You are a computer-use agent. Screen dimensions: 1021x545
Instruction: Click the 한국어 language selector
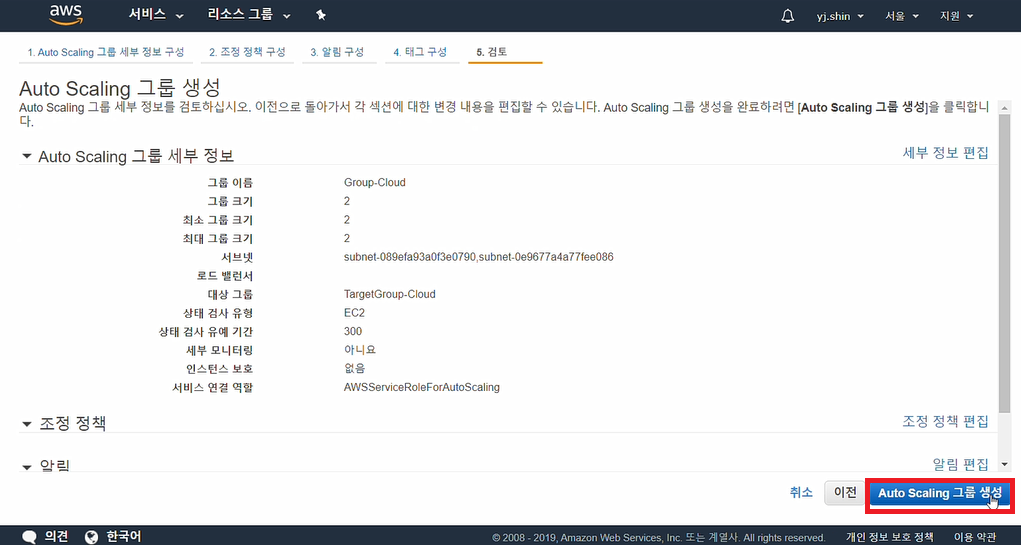pos(124,537)
